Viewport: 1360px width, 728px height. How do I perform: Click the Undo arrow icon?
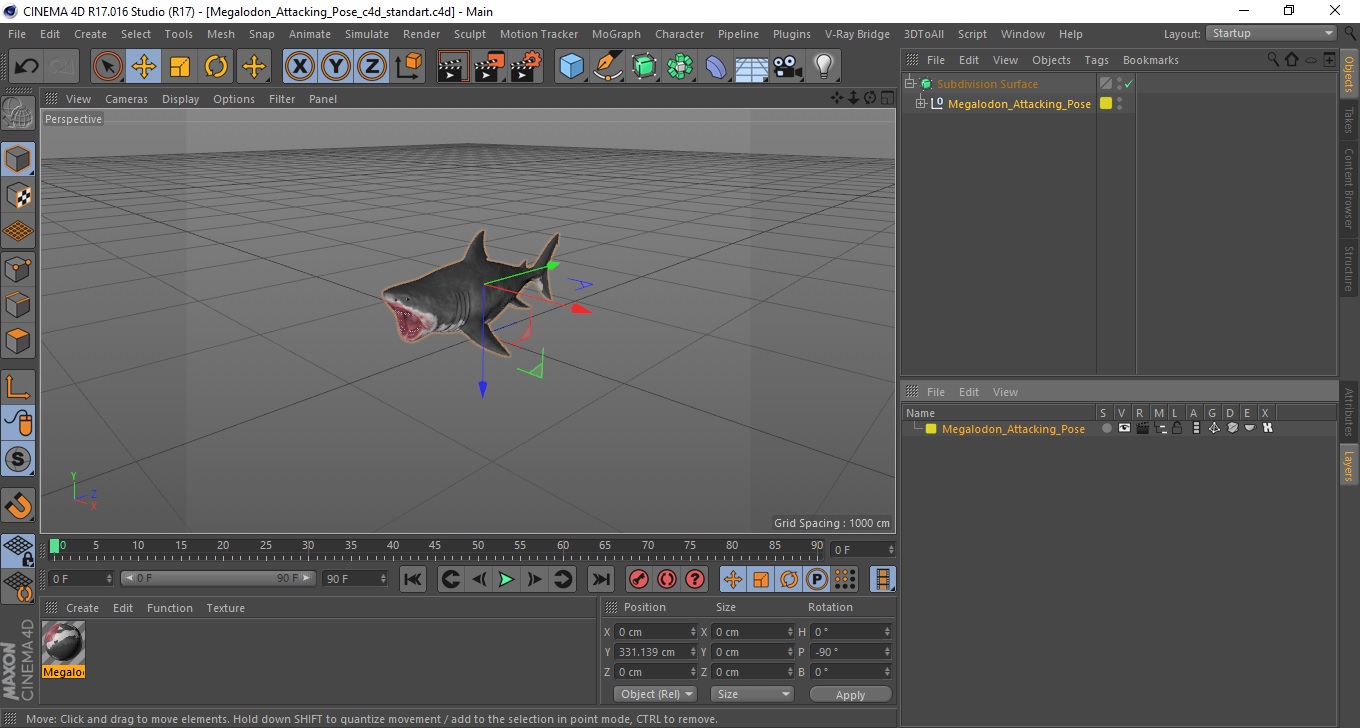coord(26,67)
